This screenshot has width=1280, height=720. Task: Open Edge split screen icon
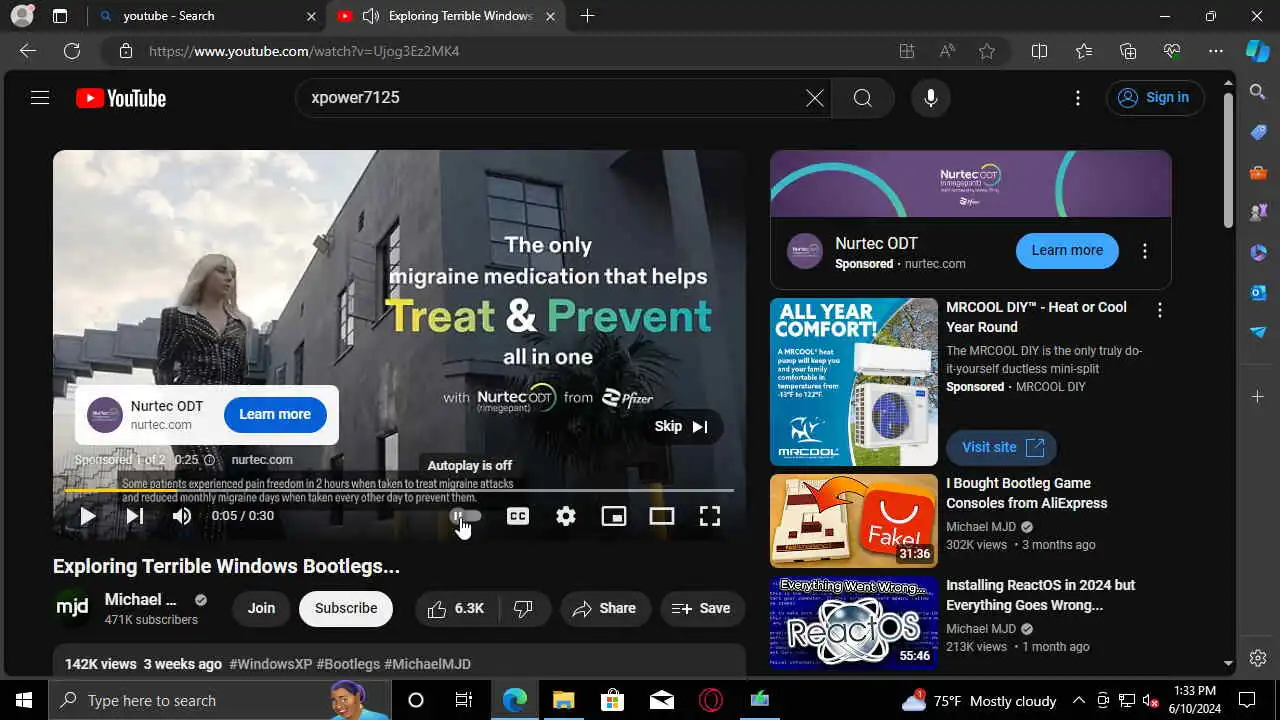[1039, 51]
